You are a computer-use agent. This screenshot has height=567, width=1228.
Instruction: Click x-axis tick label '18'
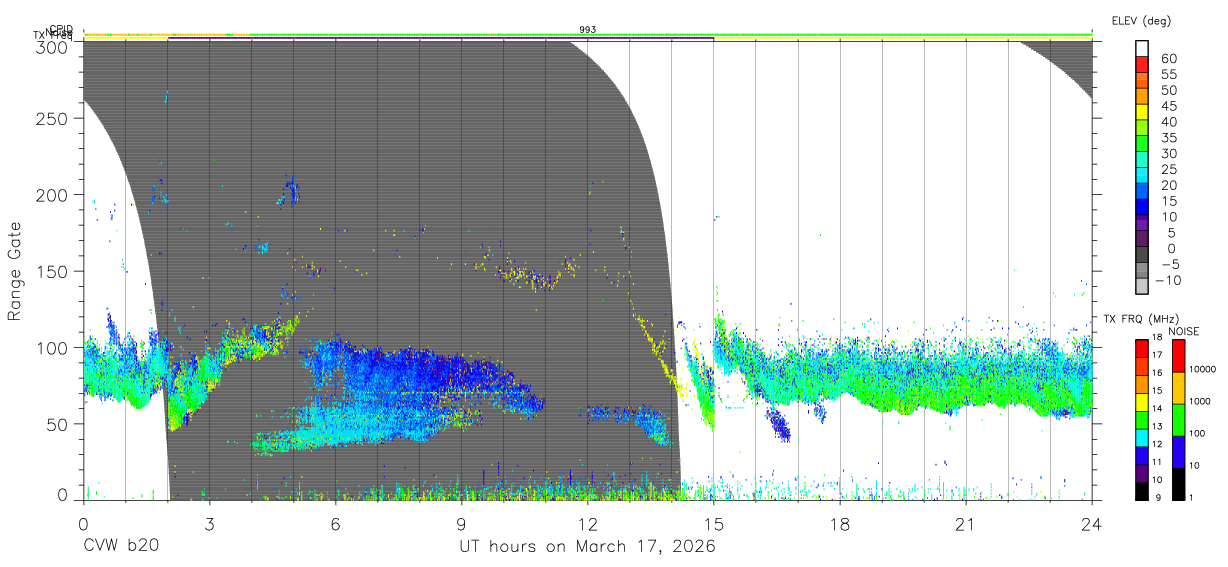[x=840, y=524]
